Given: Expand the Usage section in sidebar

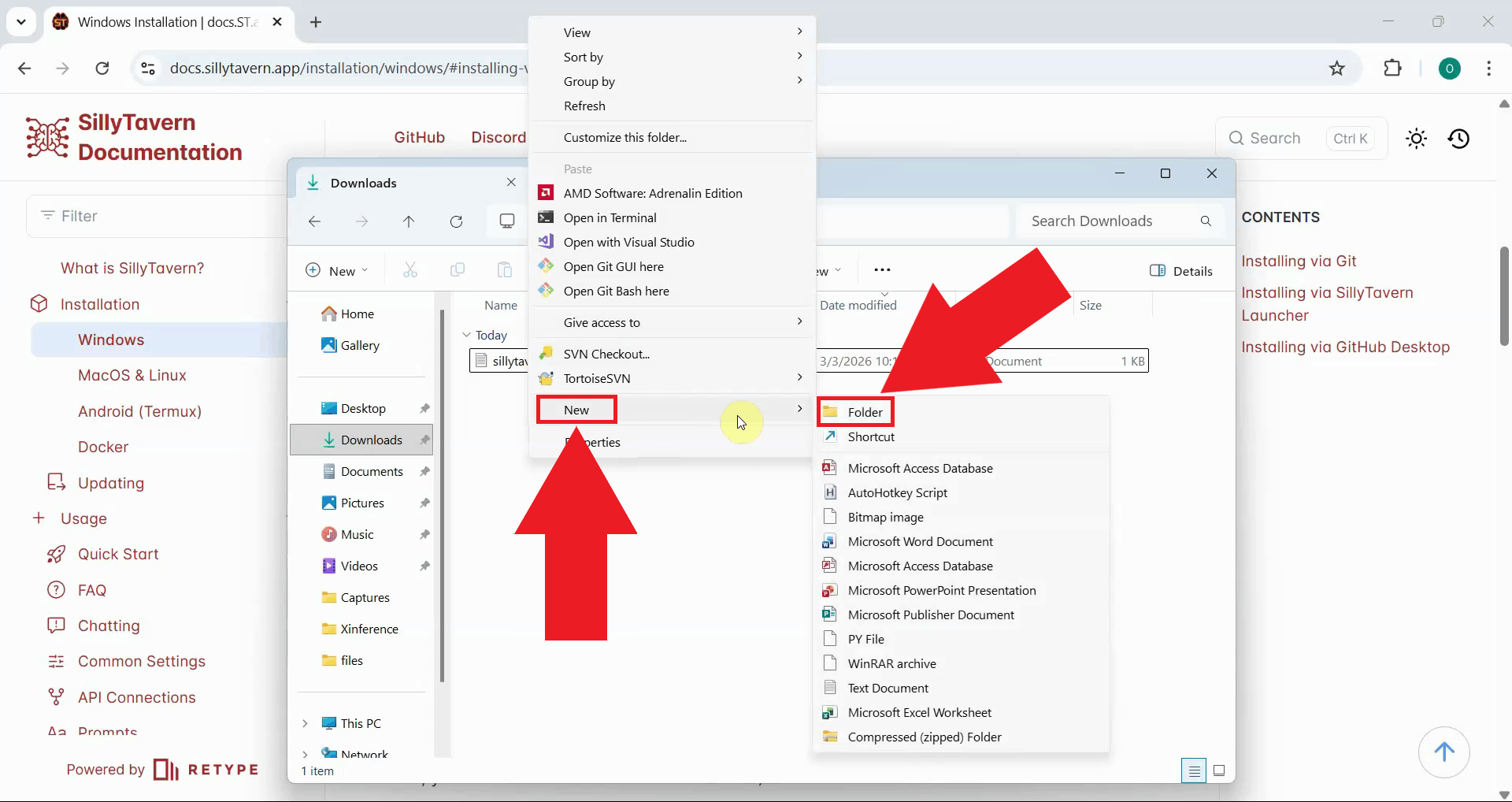Looking at the screenshot, I should (x=39, y=518).
